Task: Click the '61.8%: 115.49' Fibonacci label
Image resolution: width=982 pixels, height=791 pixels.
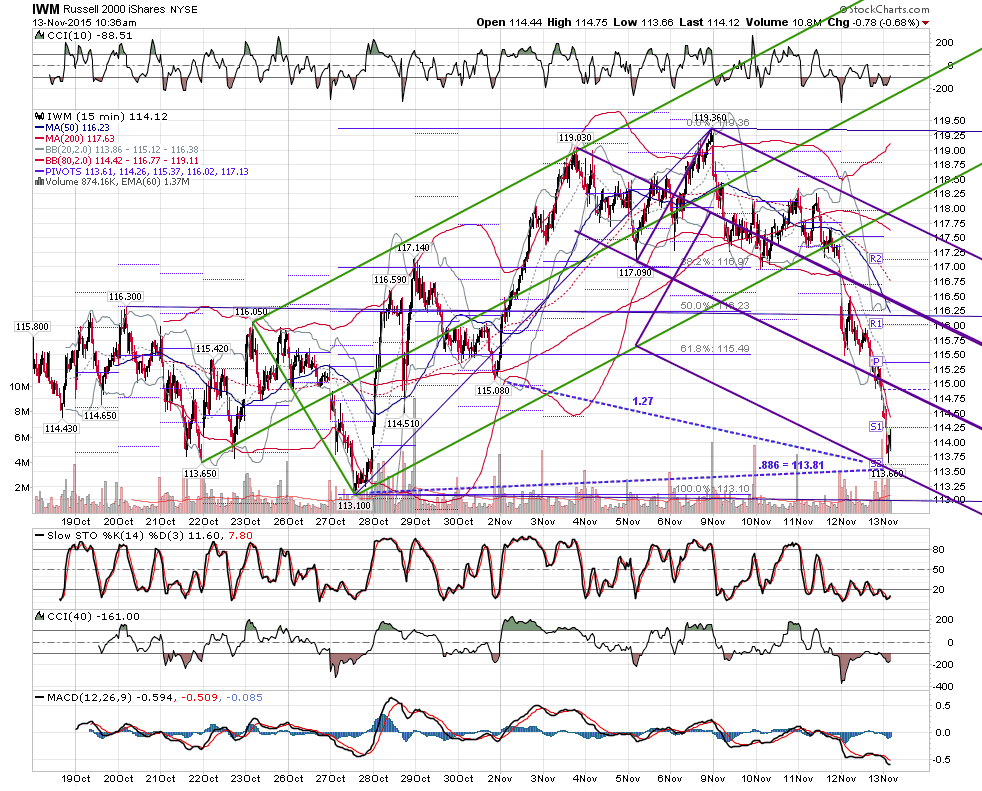Action: click(715, 349)
